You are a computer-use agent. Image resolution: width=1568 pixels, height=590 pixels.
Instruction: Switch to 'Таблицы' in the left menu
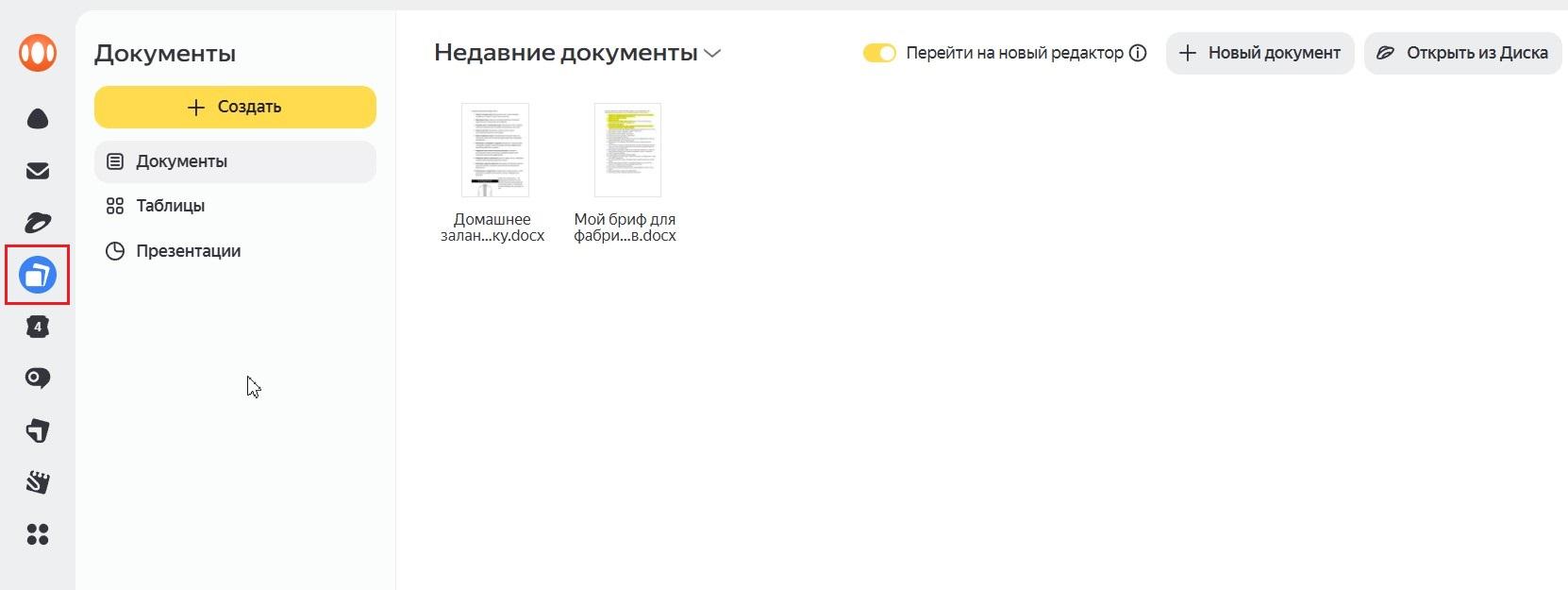point(170,206)
